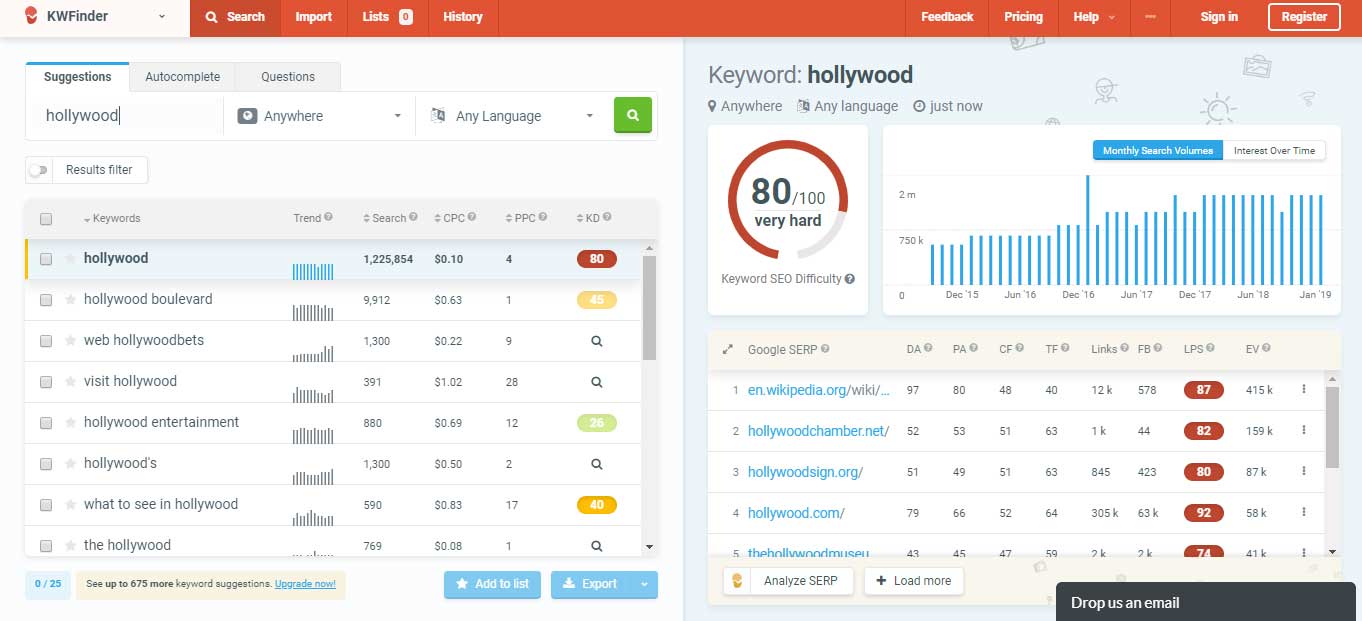The height and width of the screenshot is (621, 1362).
Task: Check the box beside the keyword 'hollywood'
Action: pyautogui.click(x=45, y=258)
